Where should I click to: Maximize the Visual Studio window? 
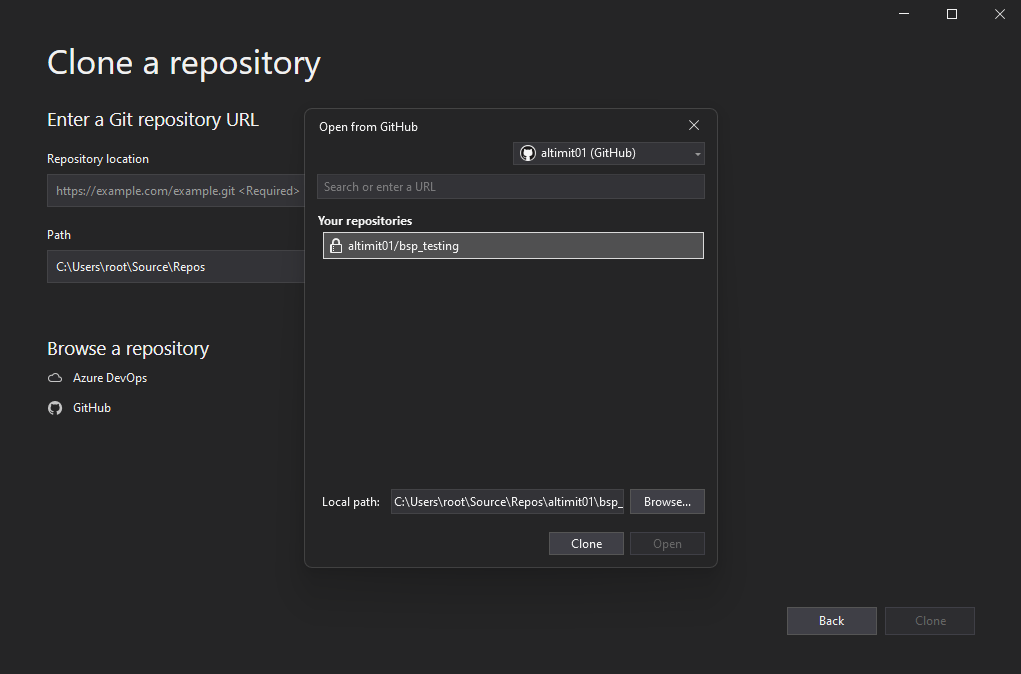point(951,14)
